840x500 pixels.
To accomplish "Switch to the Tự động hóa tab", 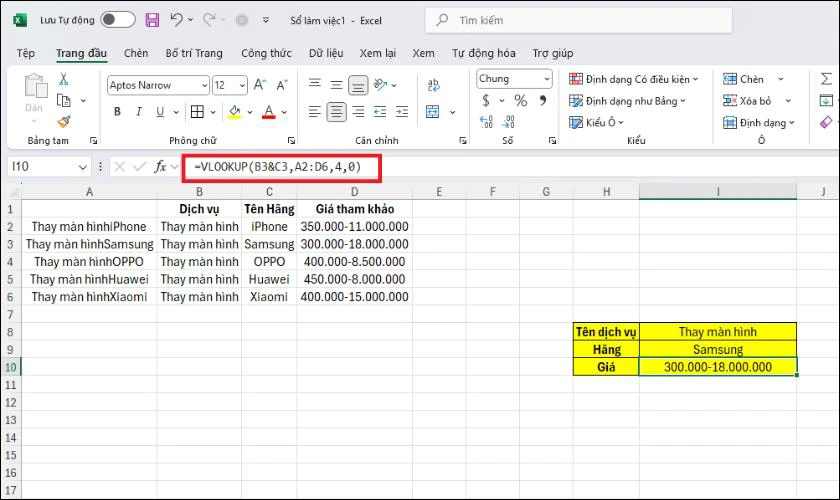I will click(x=484, y=53).
